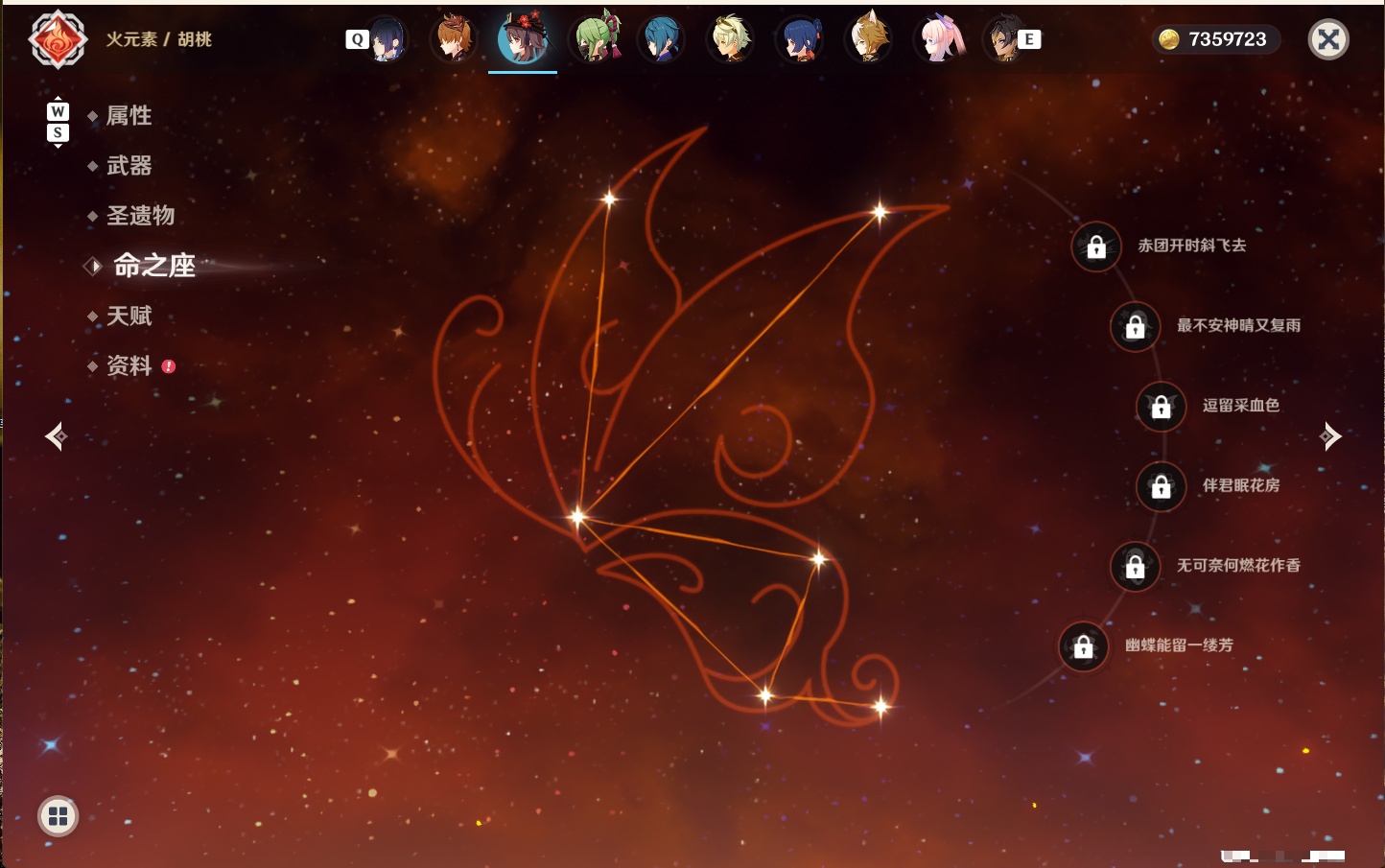The height and width of the screenshot is (868, 1385).
Task: Click the lock icon for 逗留采血色
Action: pyautogui.click(x=1161, y=407)
